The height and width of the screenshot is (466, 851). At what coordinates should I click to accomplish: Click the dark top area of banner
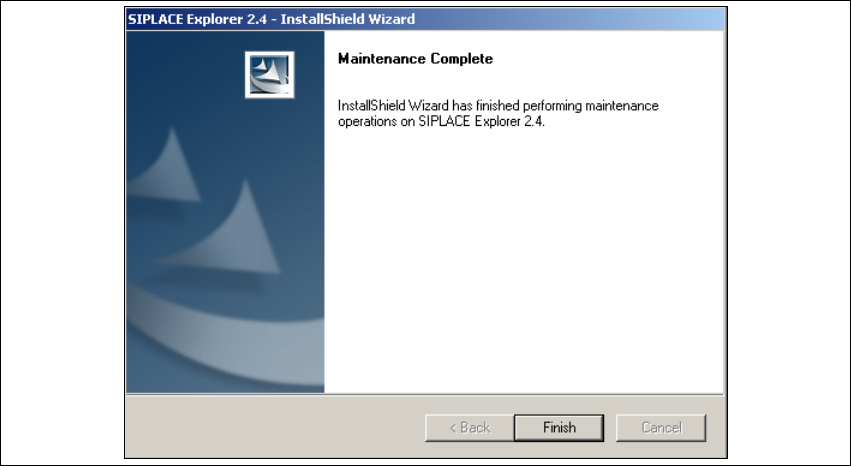[x=185, y=54]
